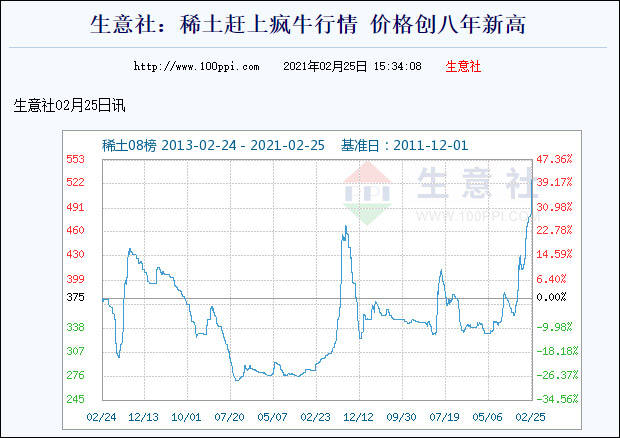
Task: Click the x-axis date 12/12
Action: [358, 417]
